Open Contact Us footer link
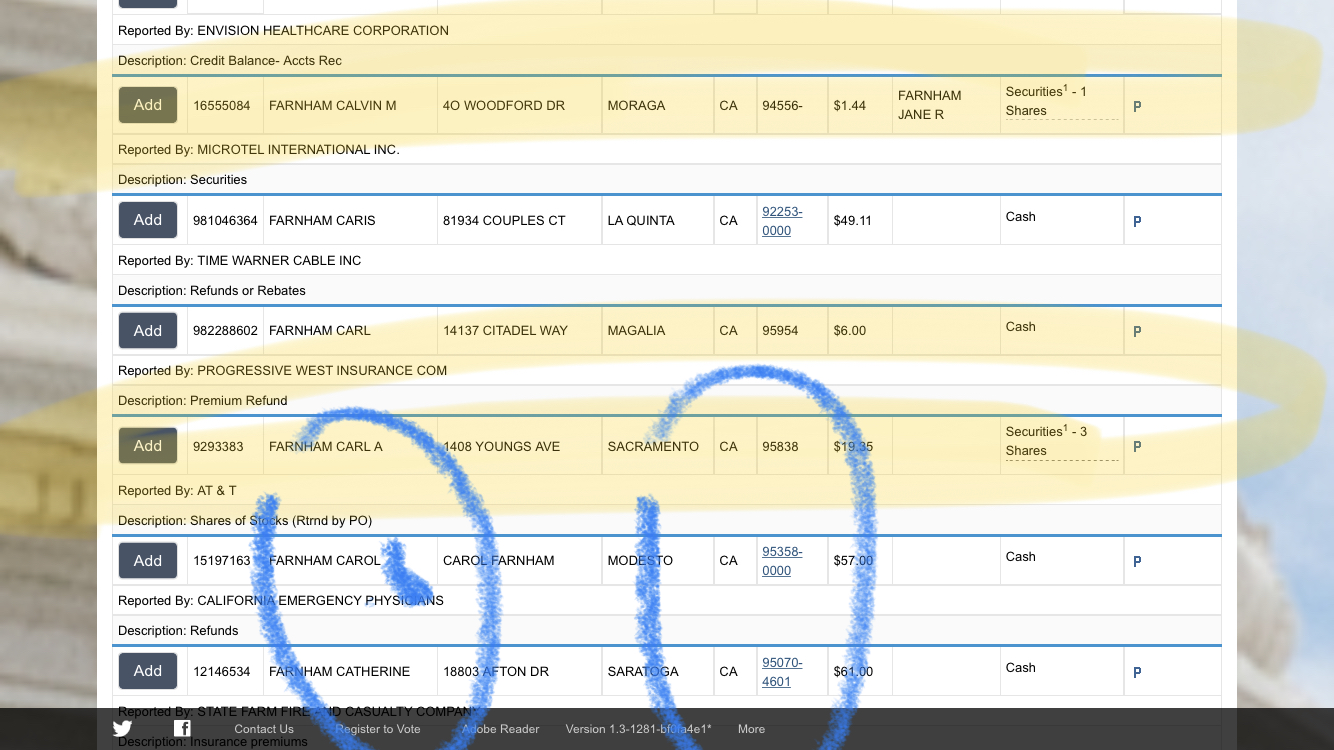This screenshot has height=750, width=1334. tap(264, 729)
